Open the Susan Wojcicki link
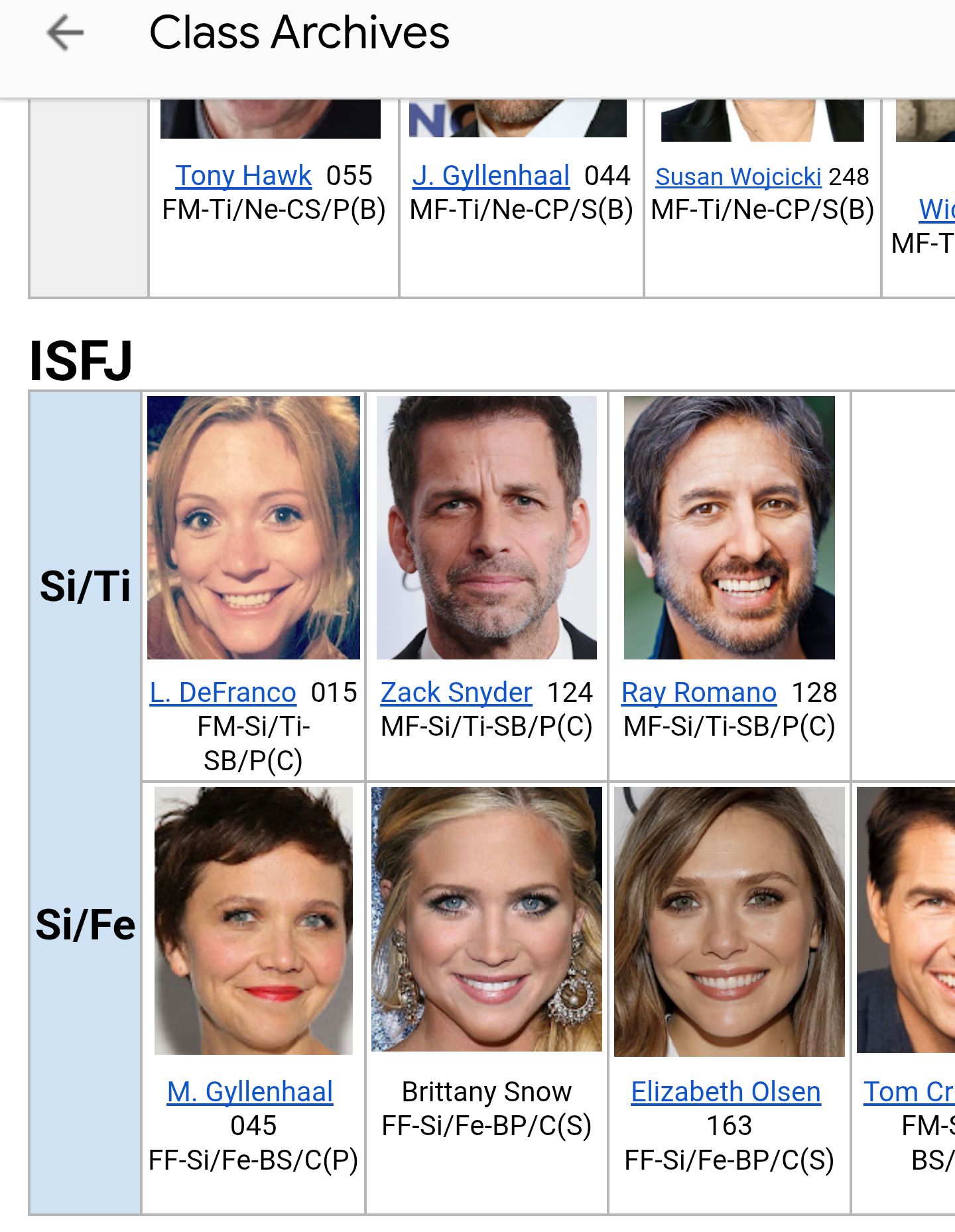The height and width of the screenshot is (1232, 955). coord(738,176)
